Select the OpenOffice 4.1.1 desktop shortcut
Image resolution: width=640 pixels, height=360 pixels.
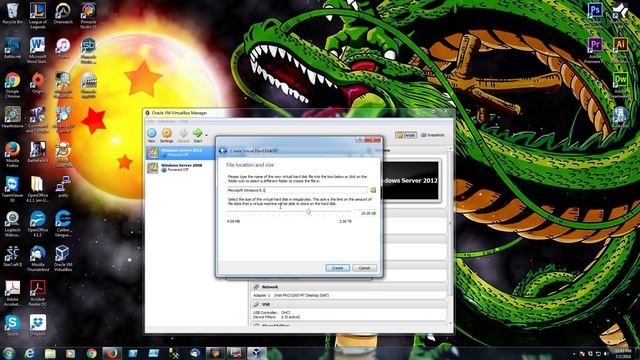(x=38, y=224)
